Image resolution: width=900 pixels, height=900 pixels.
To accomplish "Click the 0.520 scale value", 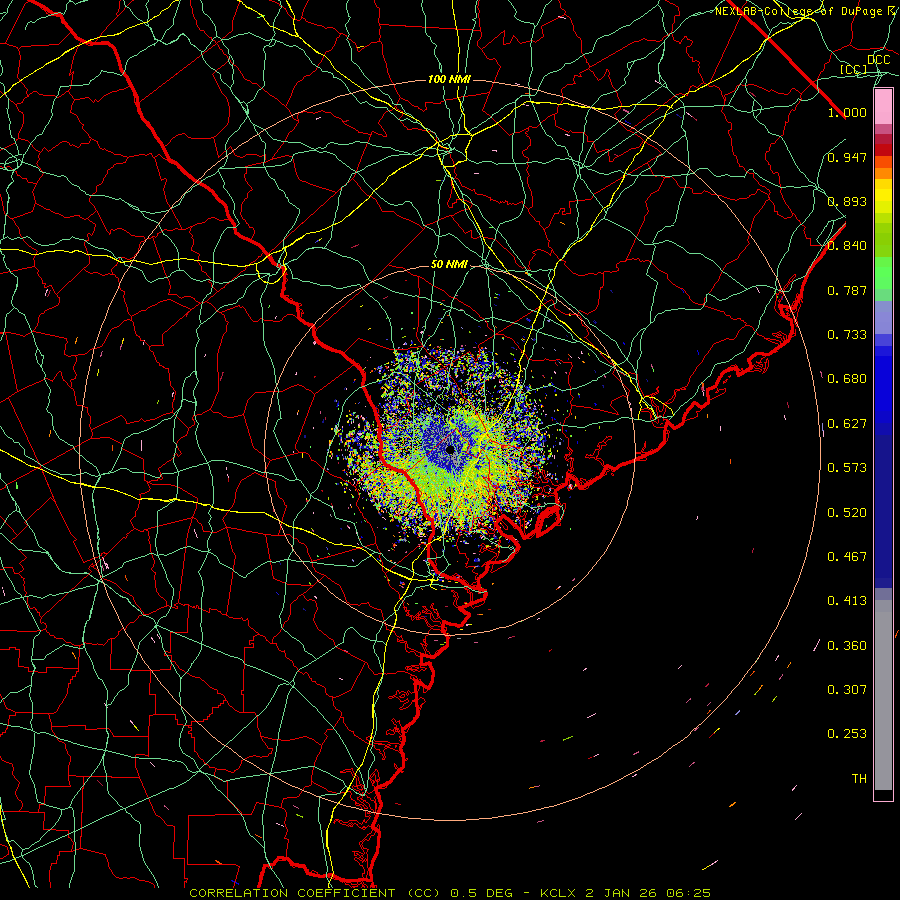I will [847, 513].
